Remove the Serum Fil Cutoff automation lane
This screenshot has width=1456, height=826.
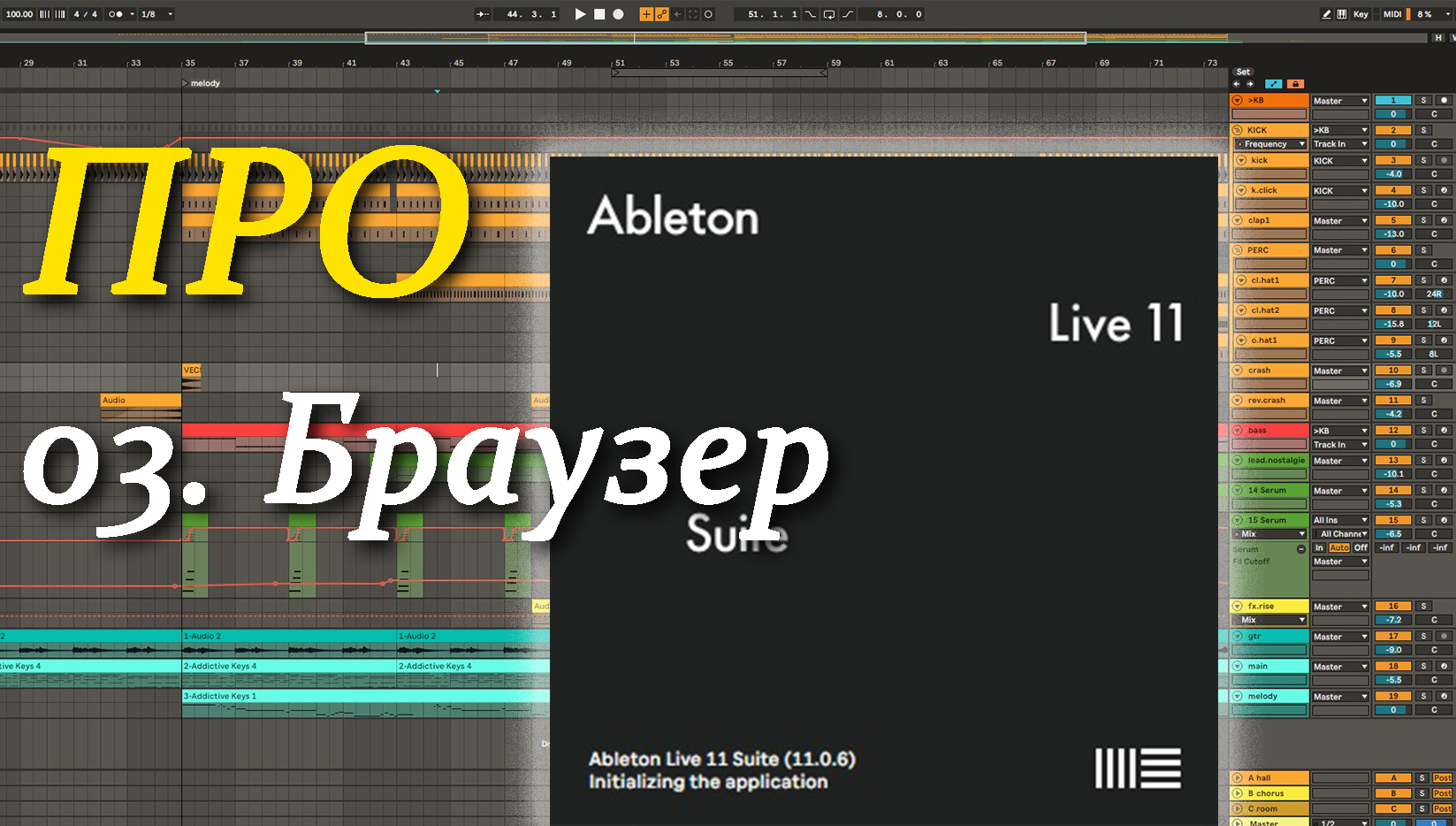[x=1301, y=549]
